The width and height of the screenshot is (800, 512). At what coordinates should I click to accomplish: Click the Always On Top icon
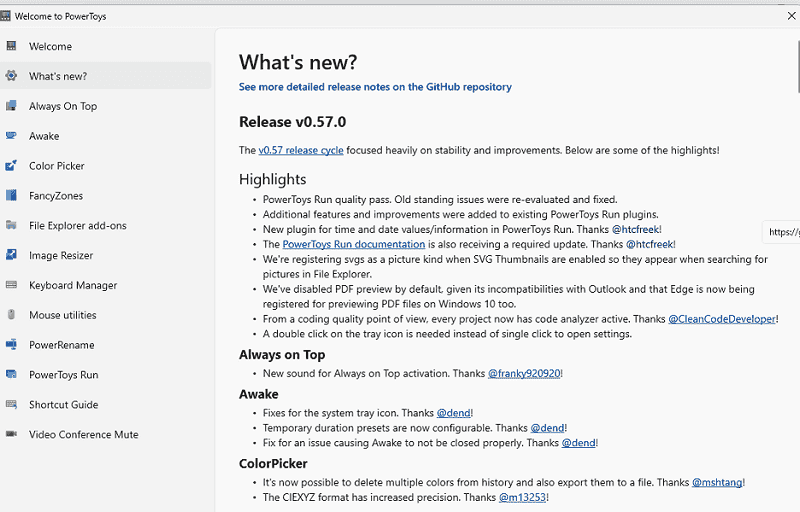coord(11,106)
